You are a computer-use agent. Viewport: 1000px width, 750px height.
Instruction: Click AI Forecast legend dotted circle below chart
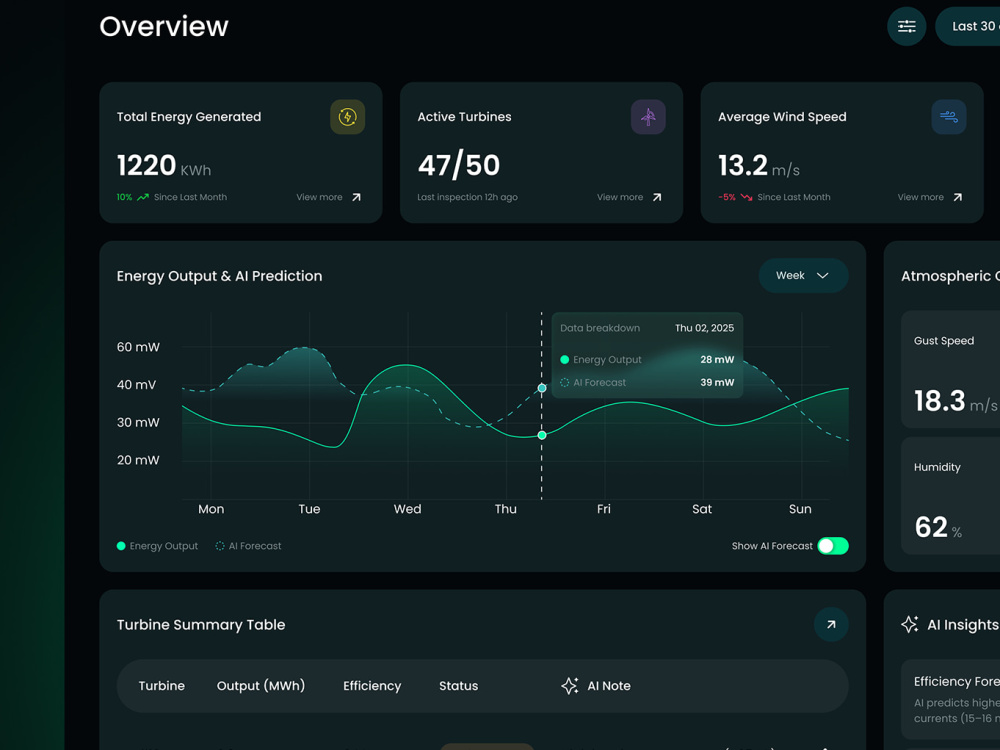click(x=220, y=546)
